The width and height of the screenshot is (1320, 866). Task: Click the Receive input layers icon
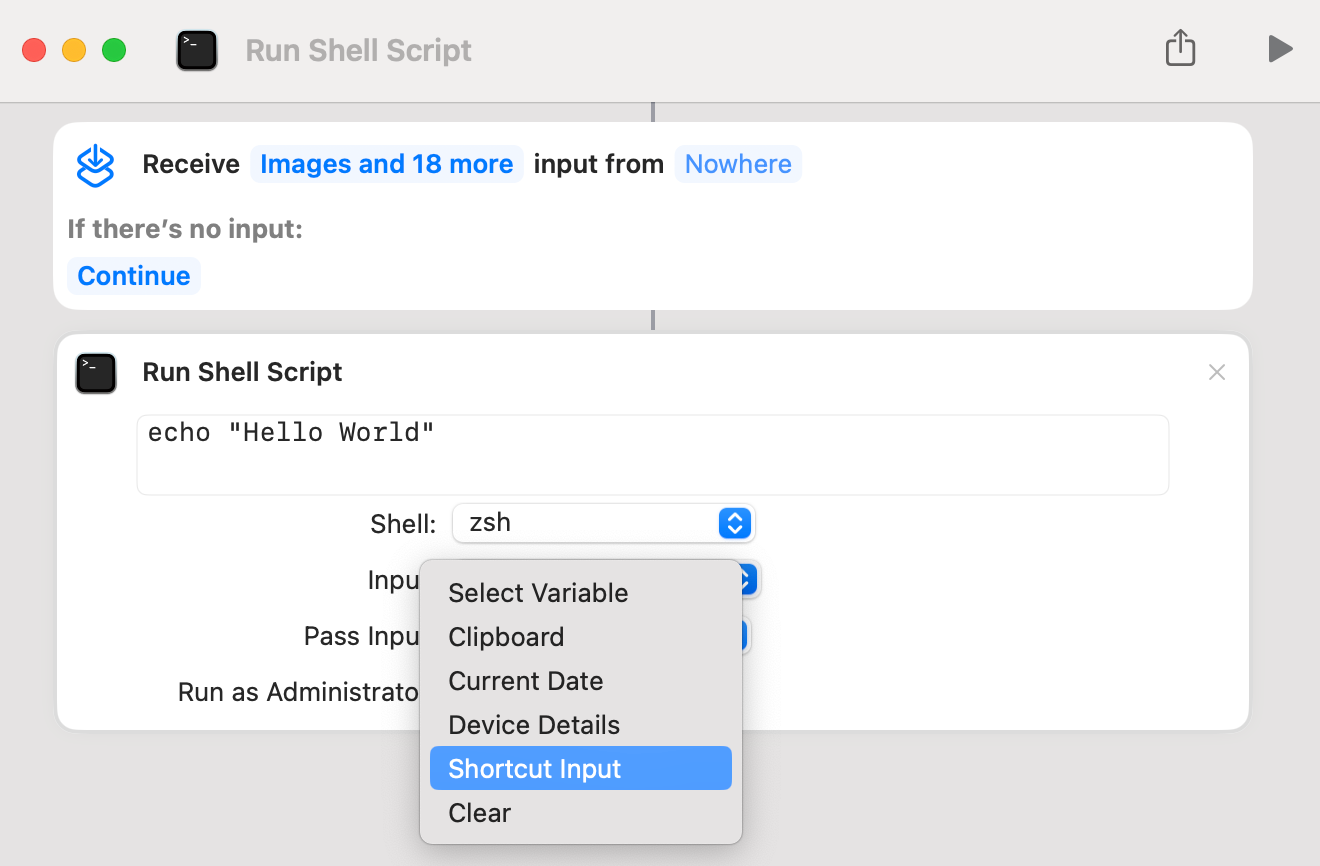pos(96,165)
